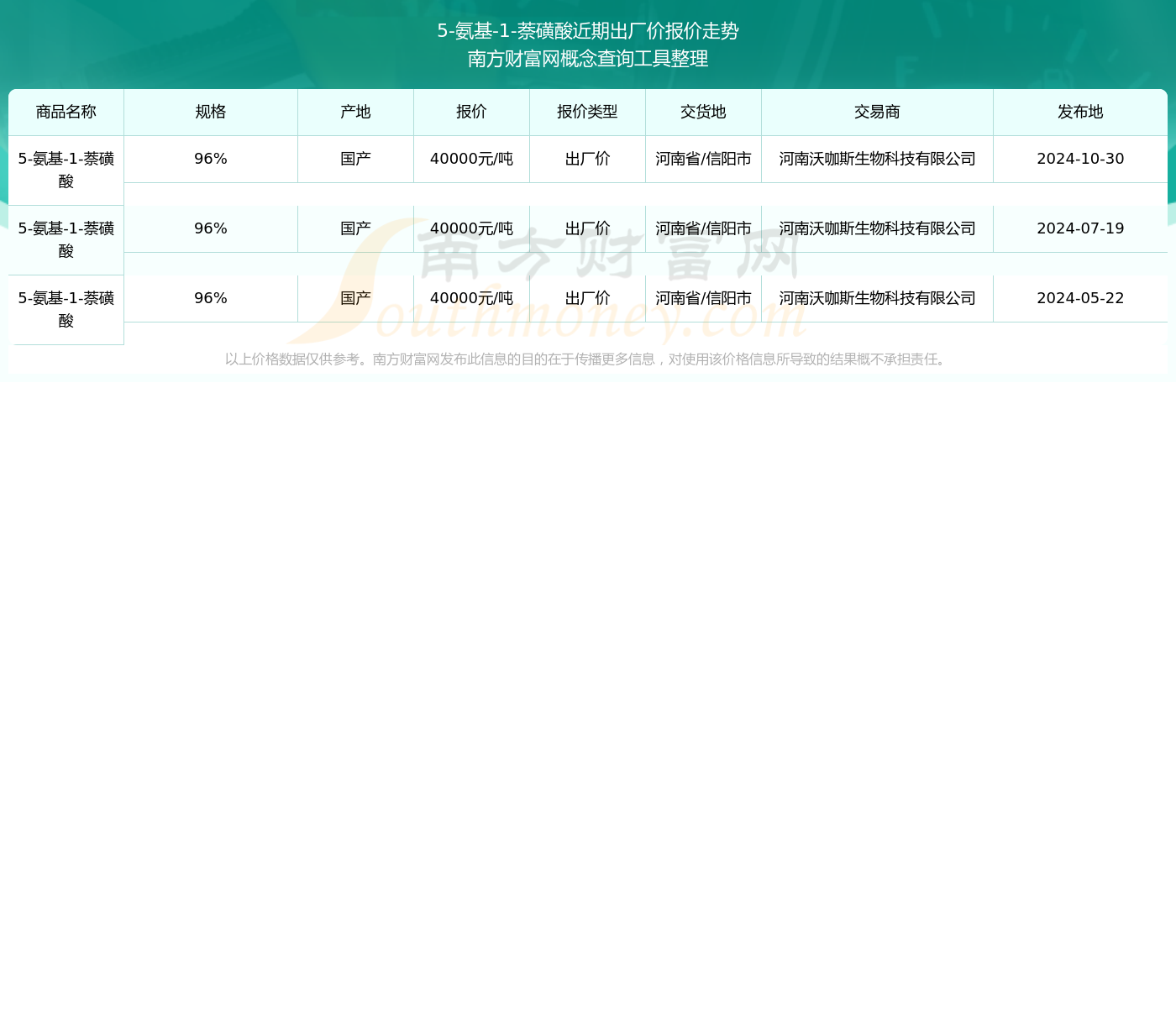Click 国产 in the 2024-07-19 row

point(355,228)
